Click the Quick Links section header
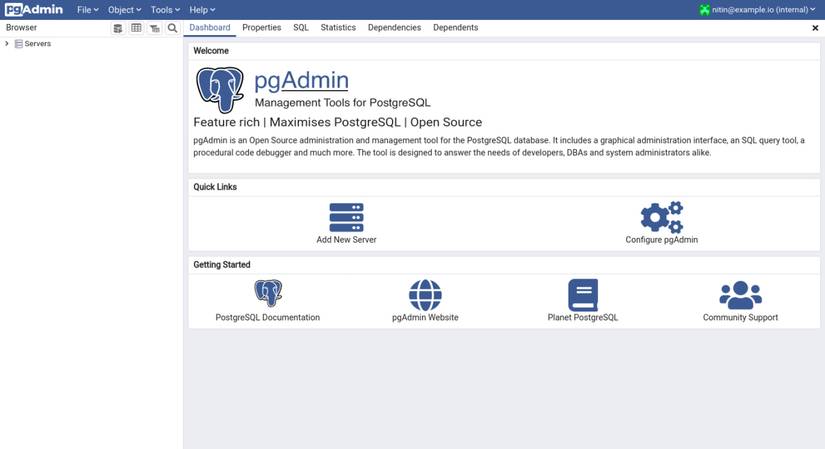 coord(215,187)
